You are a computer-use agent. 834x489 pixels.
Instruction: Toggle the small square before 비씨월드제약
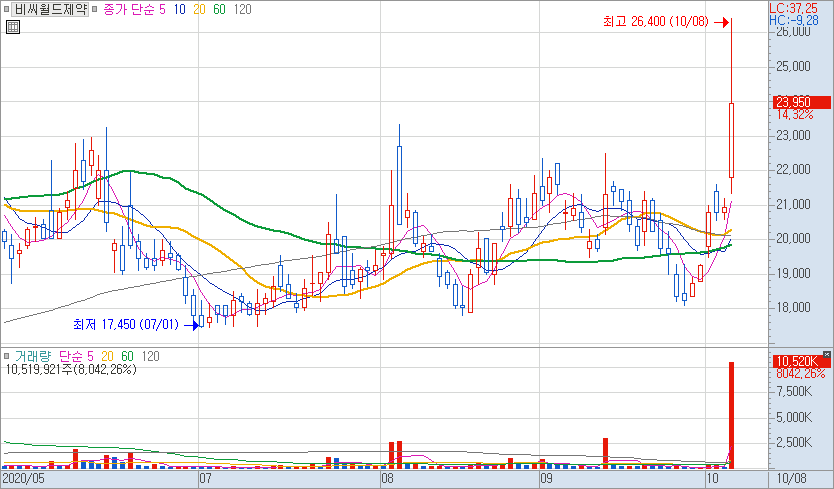tap(6, 9)
